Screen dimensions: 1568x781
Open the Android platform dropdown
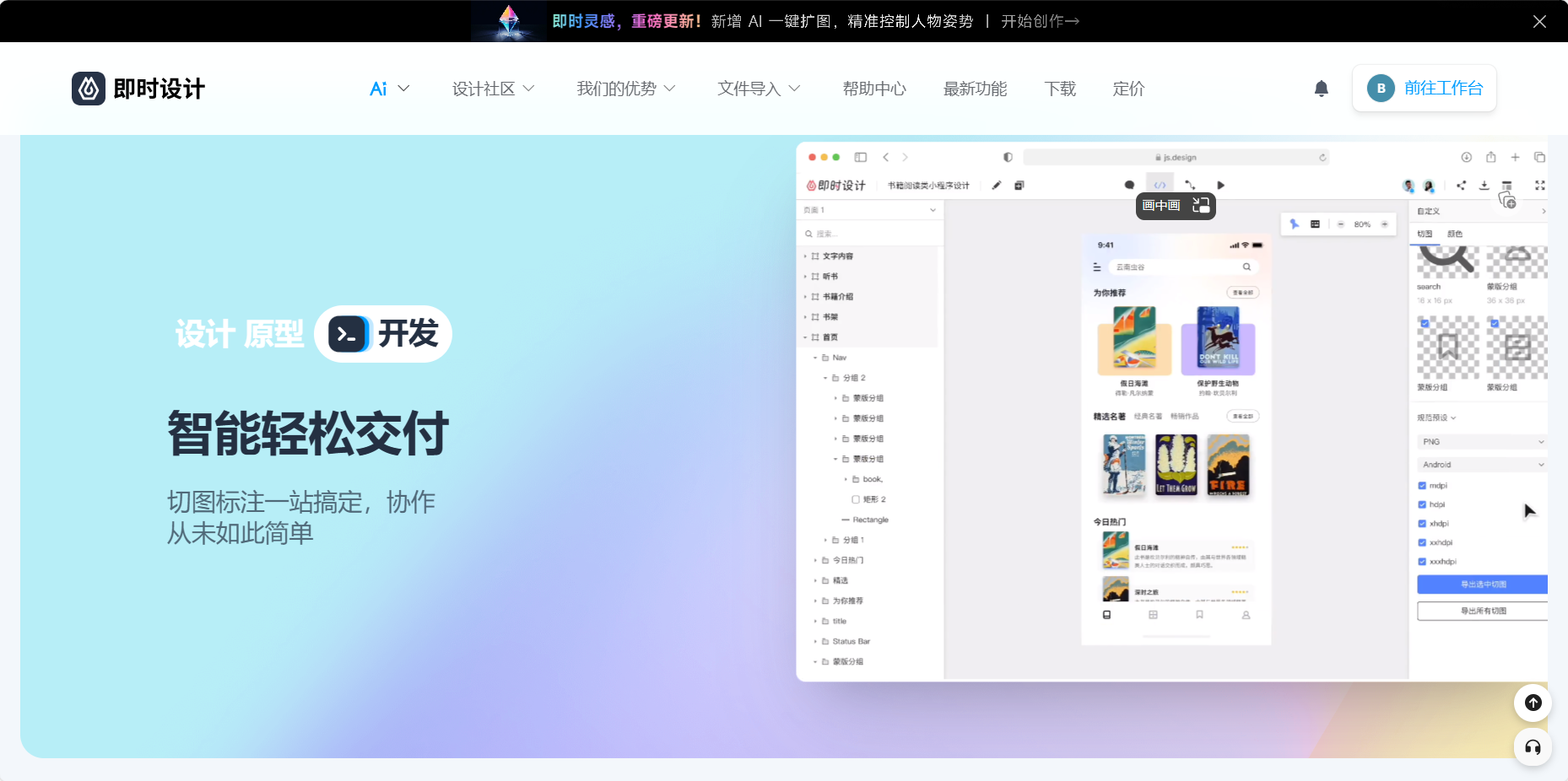pyautogui.click(x=1482, y=465)
